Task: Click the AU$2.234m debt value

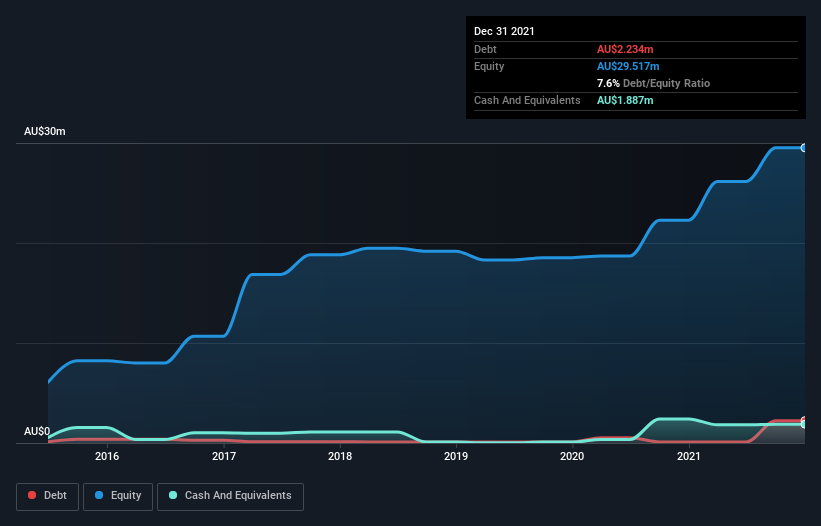Action: click(x=625, y=49)
